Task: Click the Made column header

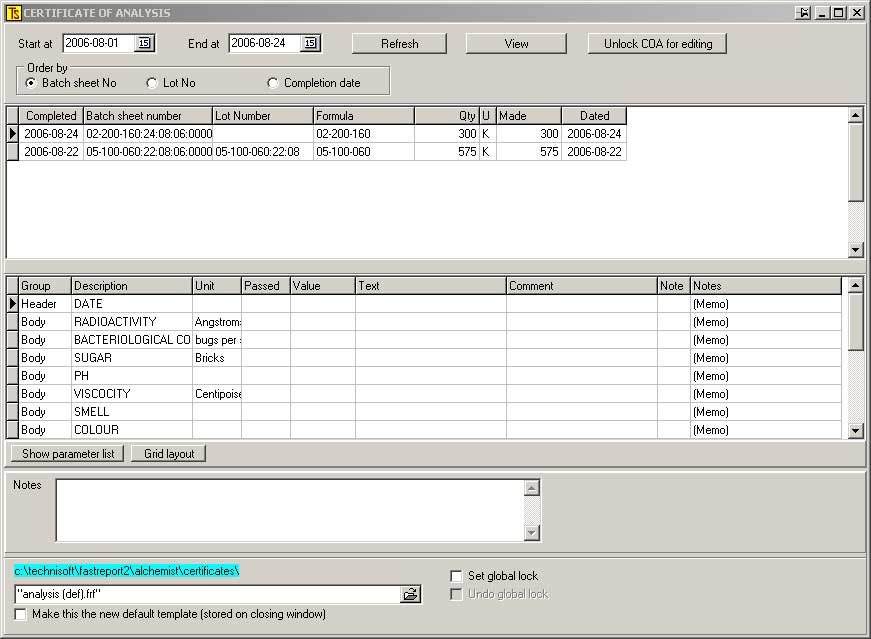Action: [x=529, y=116]
